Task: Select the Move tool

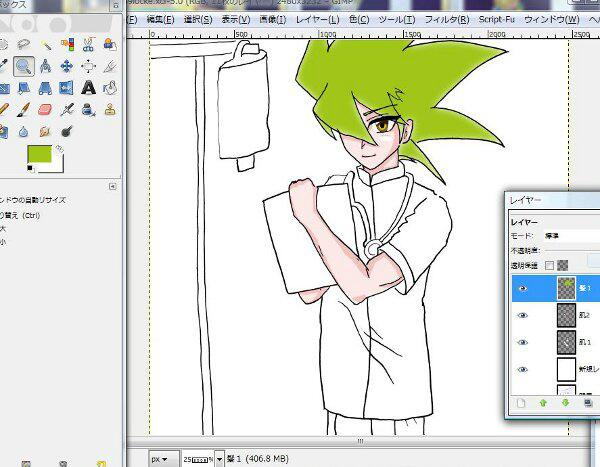Action: tap(67, 67)
